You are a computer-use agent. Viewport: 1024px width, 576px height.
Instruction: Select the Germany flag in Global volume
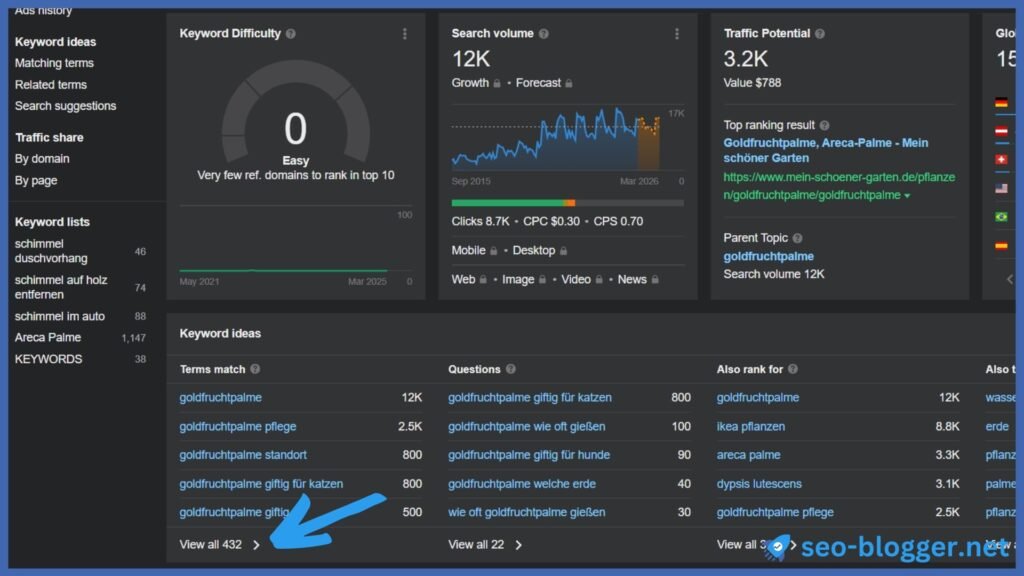click(1001, 103)
